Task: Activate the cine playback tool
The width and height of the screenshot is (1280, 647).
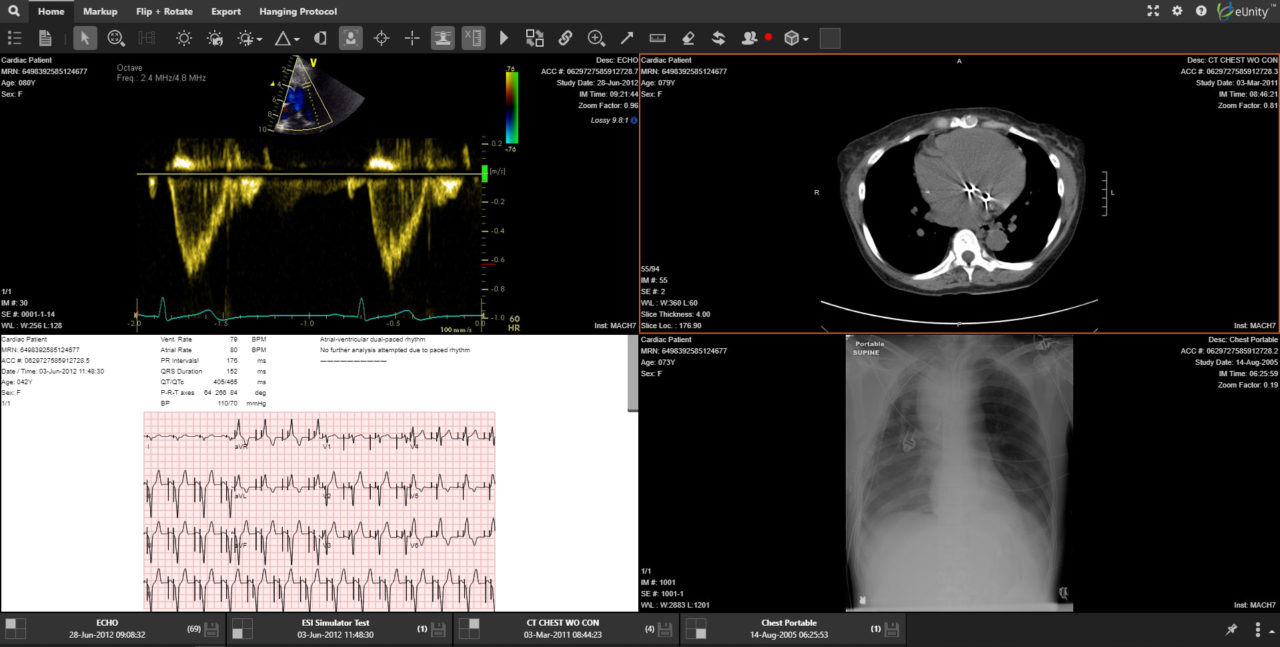Action: [x=502, y=38]
